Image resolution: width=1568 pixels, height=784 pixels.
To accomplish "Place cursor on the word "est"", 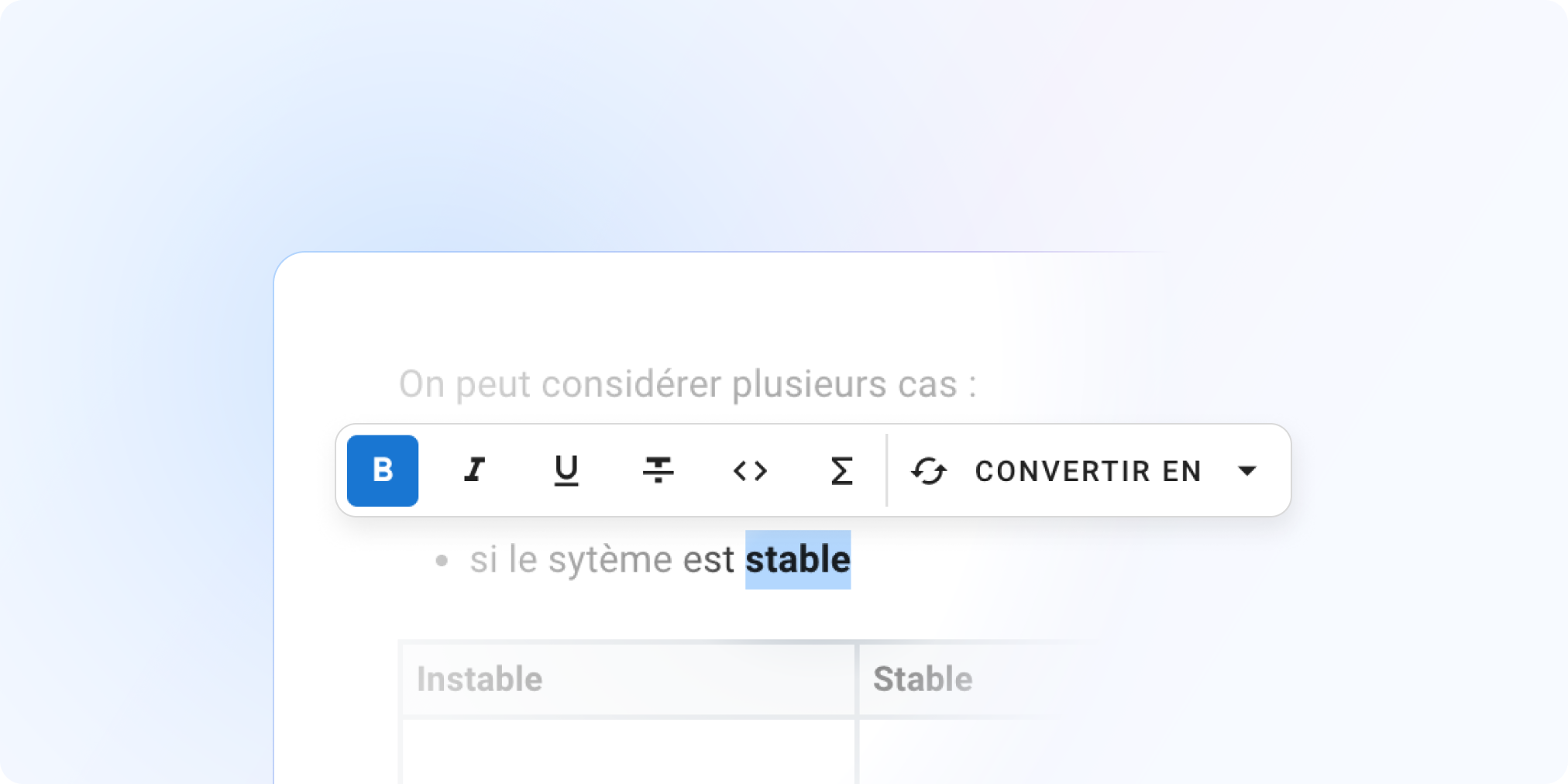I will (708, 559).
